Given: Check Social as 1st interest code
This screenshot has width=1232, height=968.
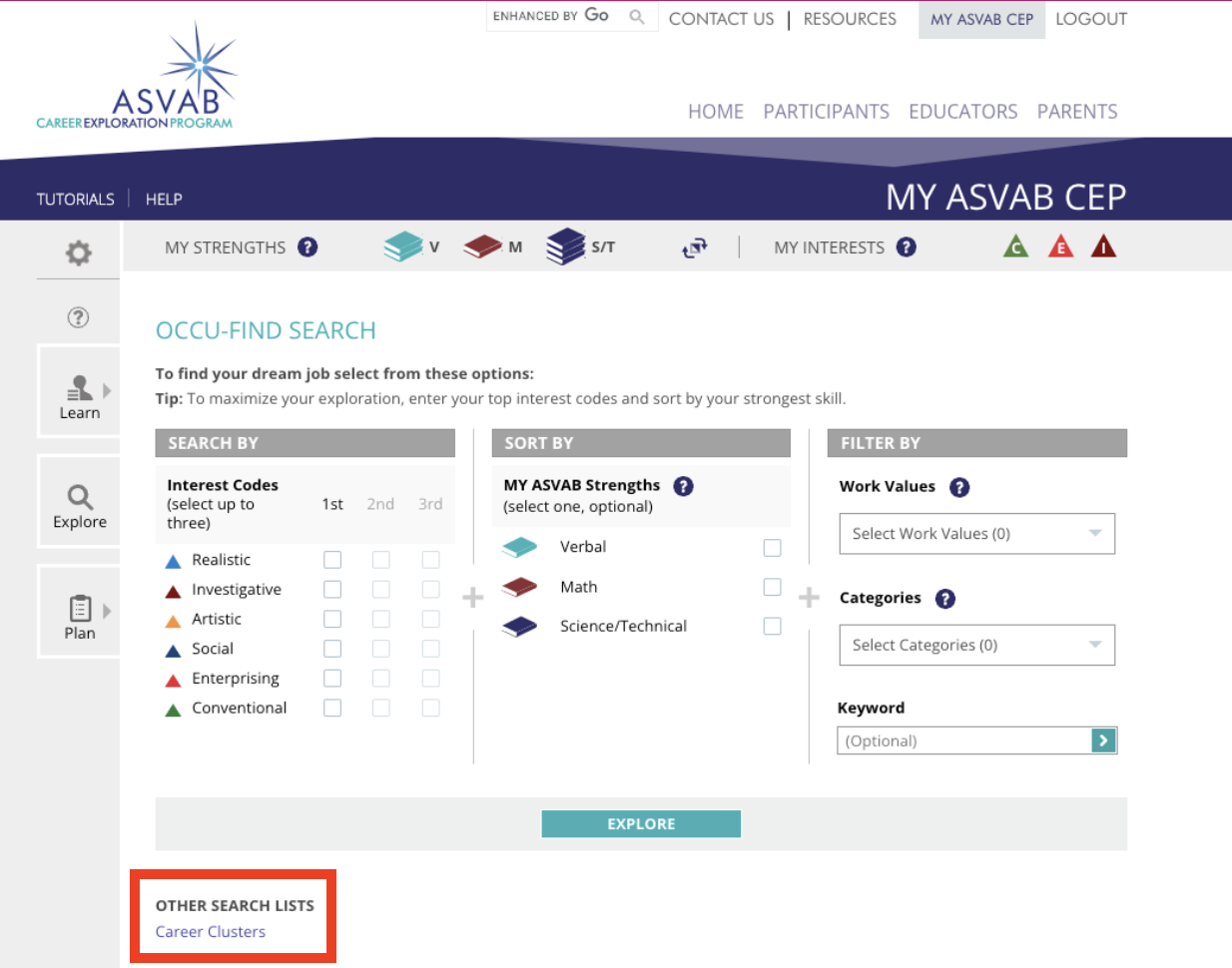Looking at the screenshot, I should [332, 649].
